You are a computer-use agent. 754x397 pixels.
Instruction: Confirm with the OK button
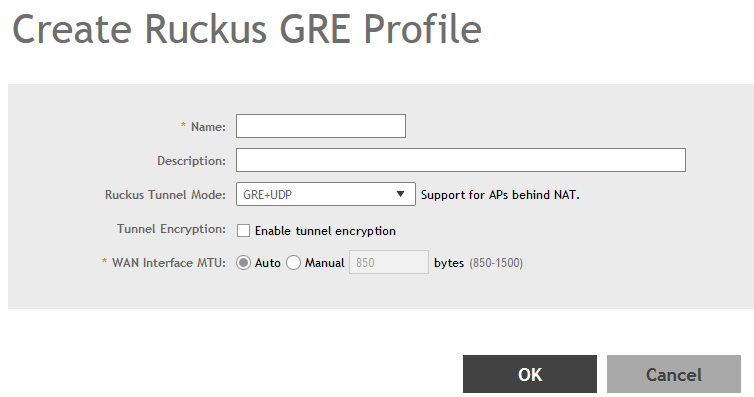[530, 374]
